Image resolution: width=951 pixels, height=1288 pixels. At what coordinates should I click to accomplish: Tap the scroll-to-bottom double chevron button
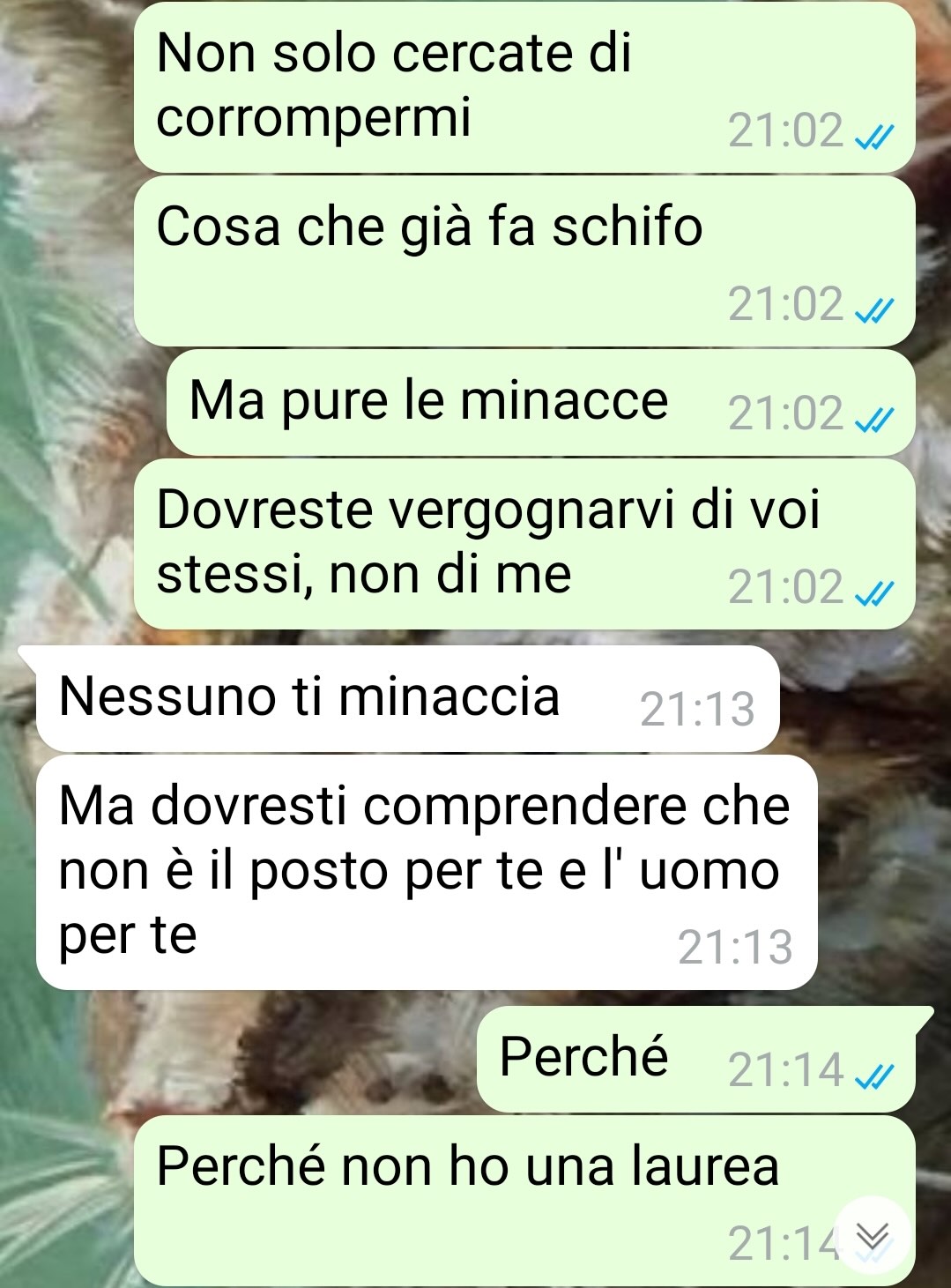click(873, 1236)
